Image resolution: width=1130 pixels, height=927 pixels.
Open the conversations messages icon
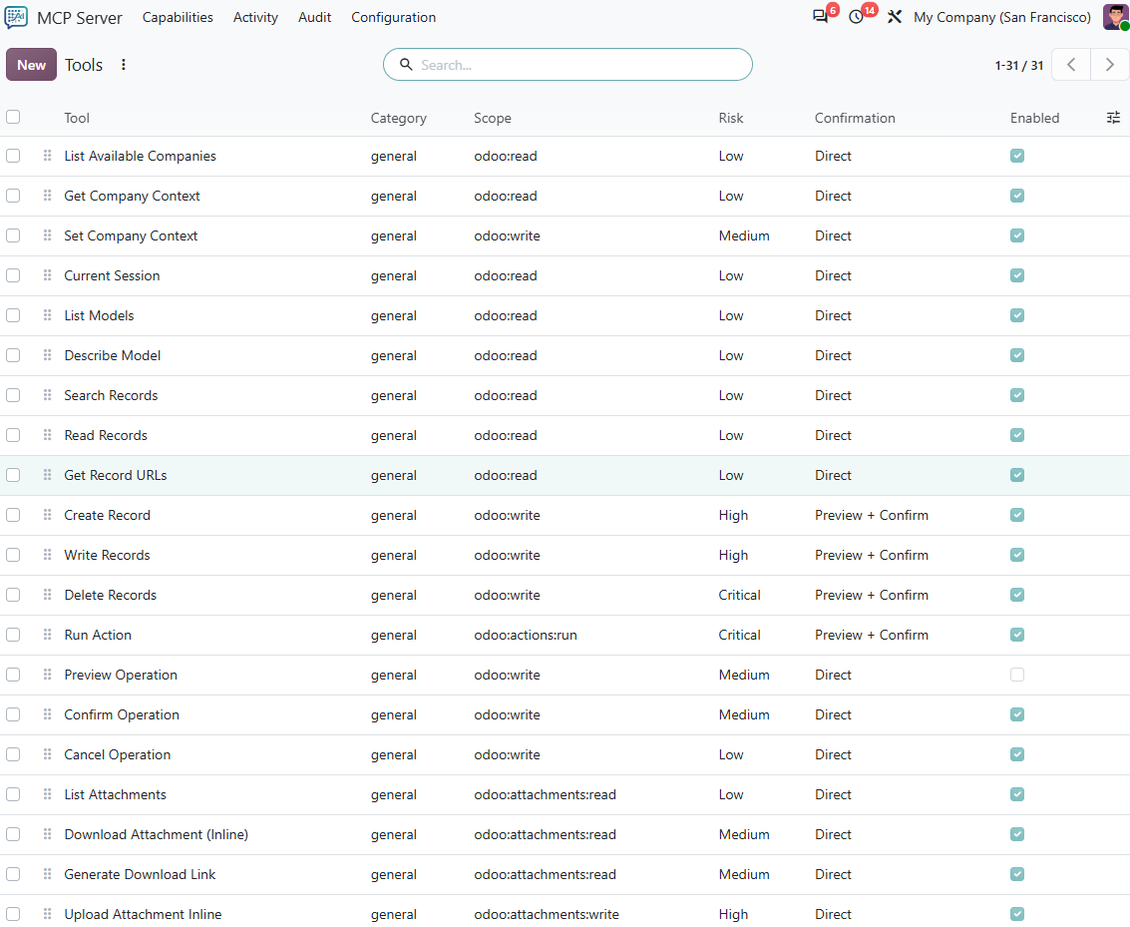point(820,17)
